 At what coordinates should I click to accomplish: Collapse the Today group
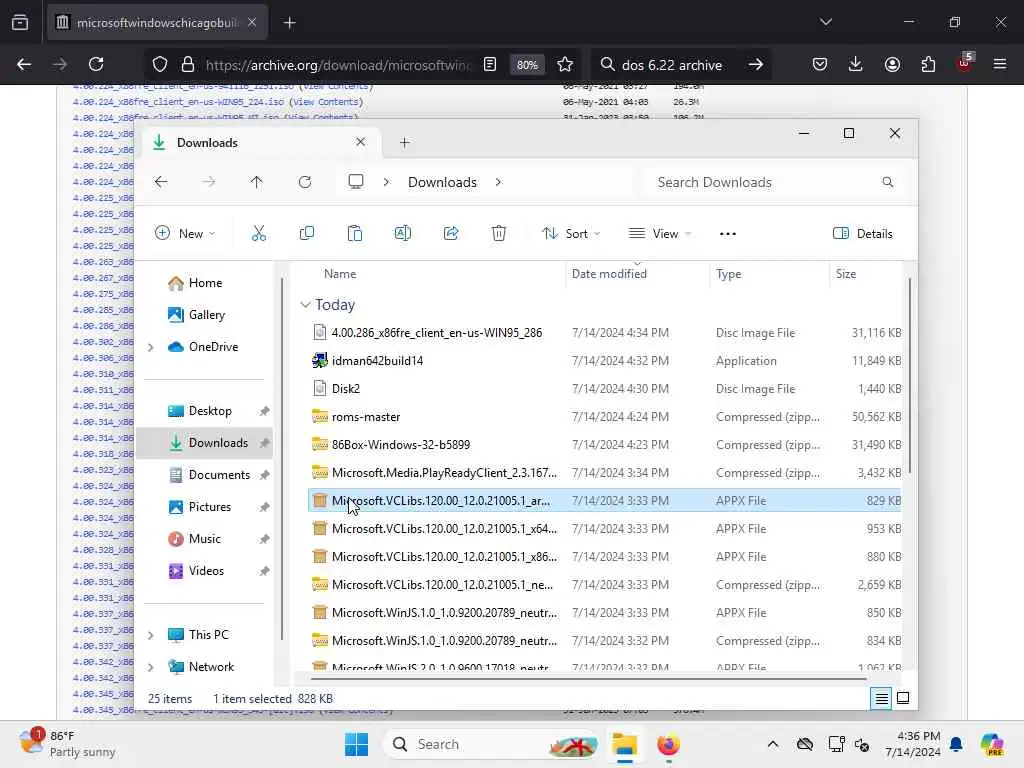[x=305, y=305]
